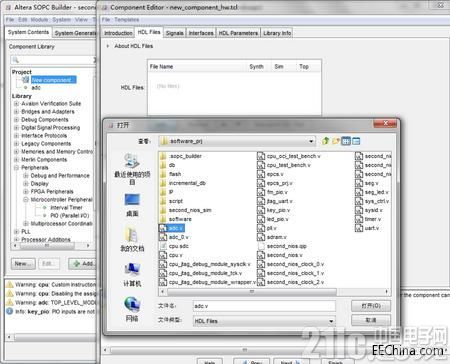
Task: Select the db folder
Action: [168, 165]
